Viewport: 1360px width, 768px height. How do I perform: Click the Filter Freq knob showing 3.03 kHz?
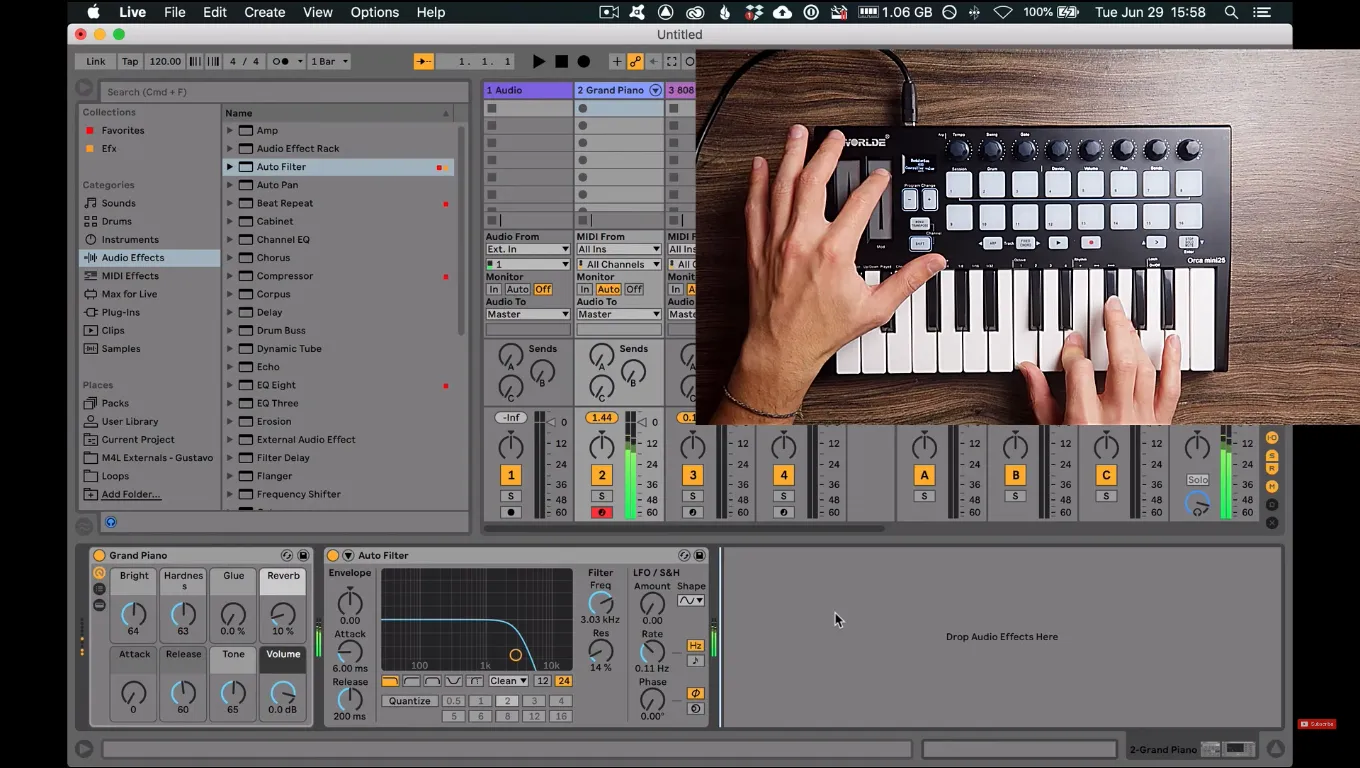coord(600,602)
